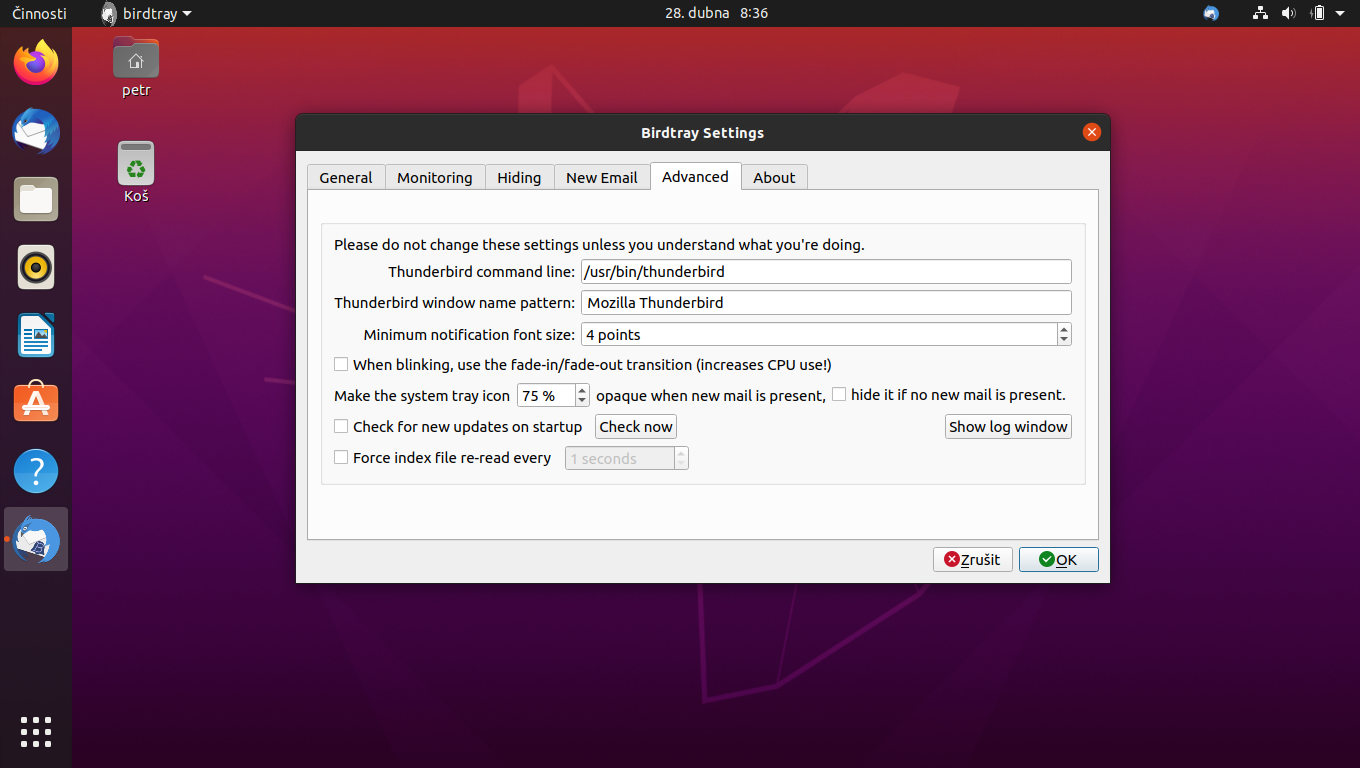Open LibreOffice Writer from the dock
The height and width of the screenshot is (768, 1360).
pyautogui.click(x=36, y=335)
